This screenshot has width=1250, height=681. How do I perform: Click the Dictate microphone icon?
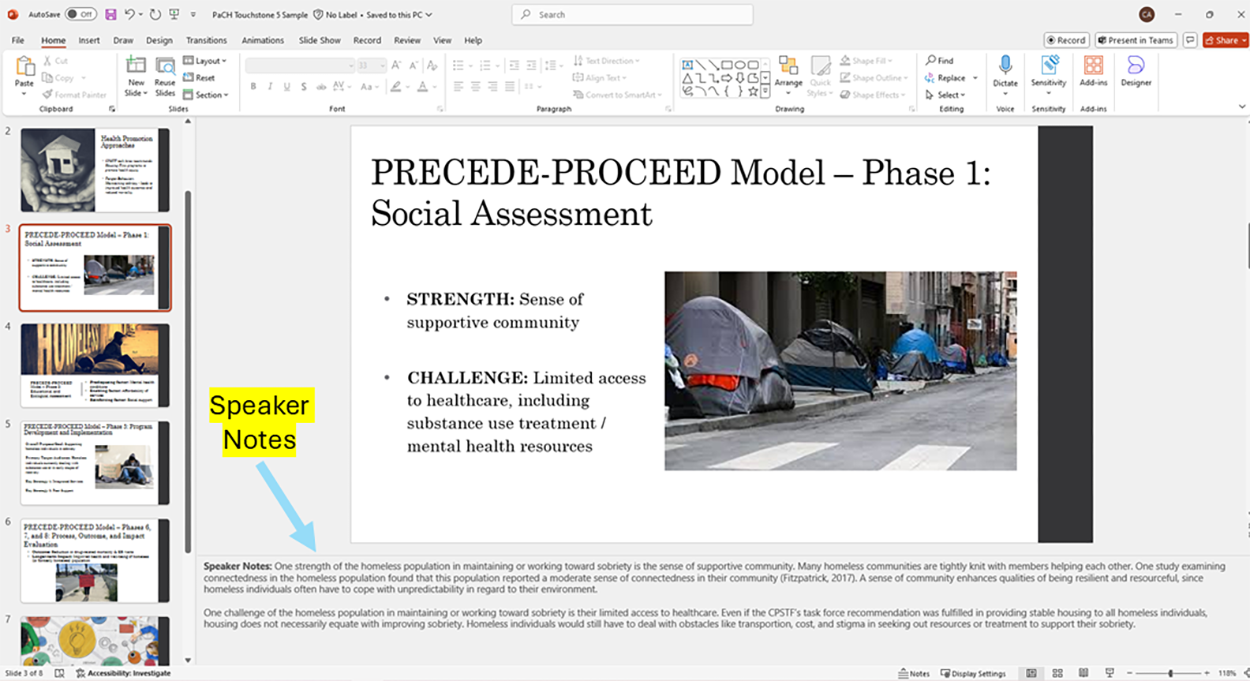[x=1005, y=67]
